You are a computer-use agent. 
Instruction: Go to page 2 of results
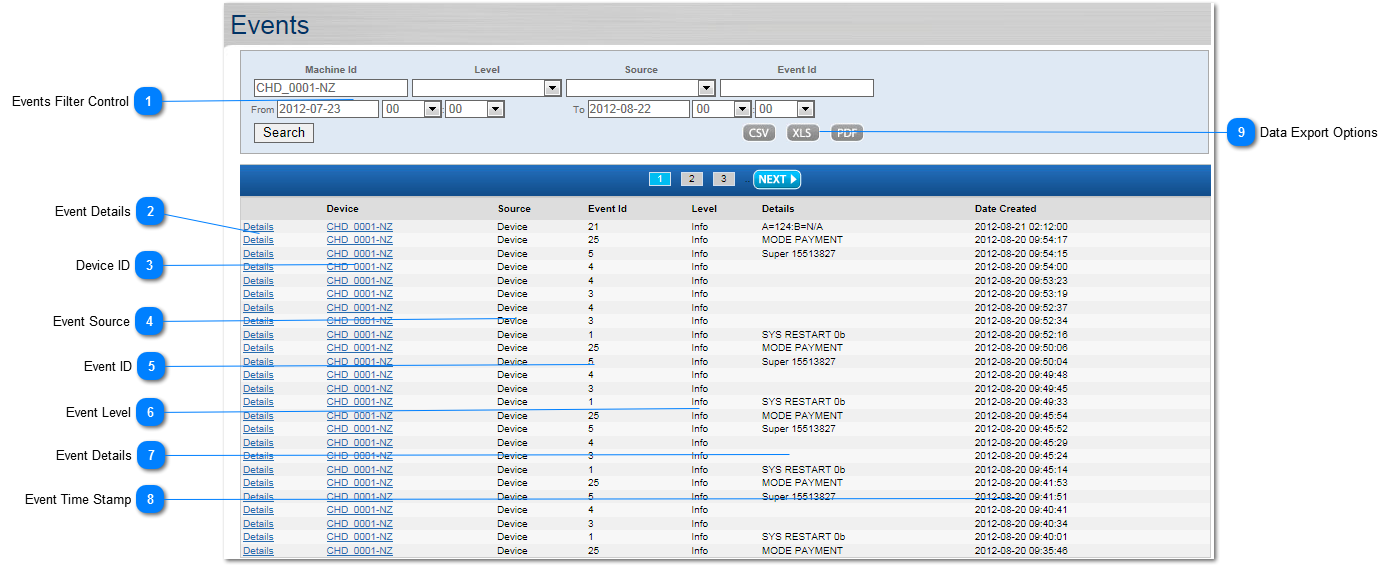tap(692, 180)
